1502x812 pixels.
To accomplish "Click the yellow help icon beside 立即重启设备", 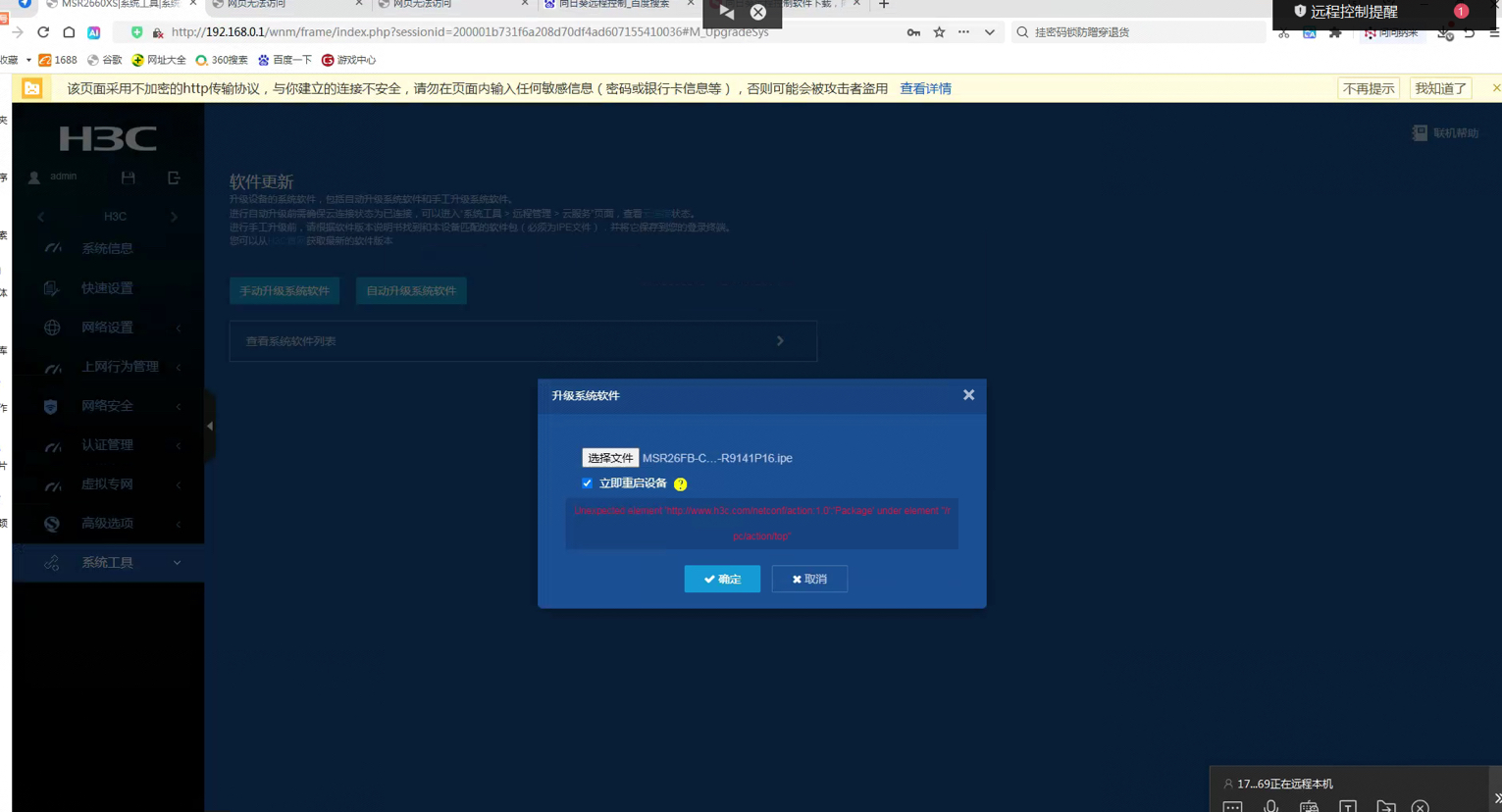I will tap(680, 483).
